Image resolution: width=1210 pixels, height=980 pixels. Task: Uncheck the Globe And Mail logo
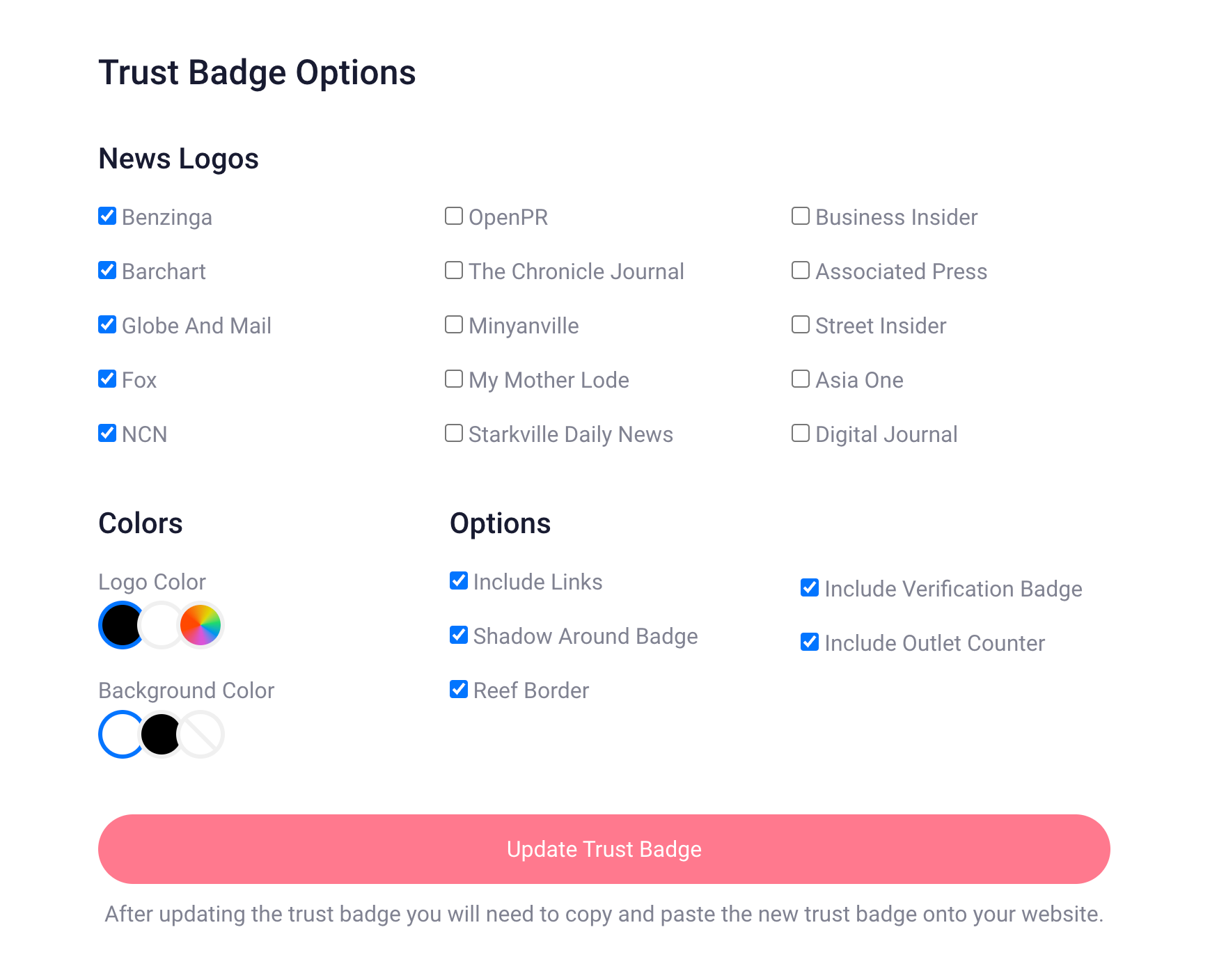pos(107,324)
